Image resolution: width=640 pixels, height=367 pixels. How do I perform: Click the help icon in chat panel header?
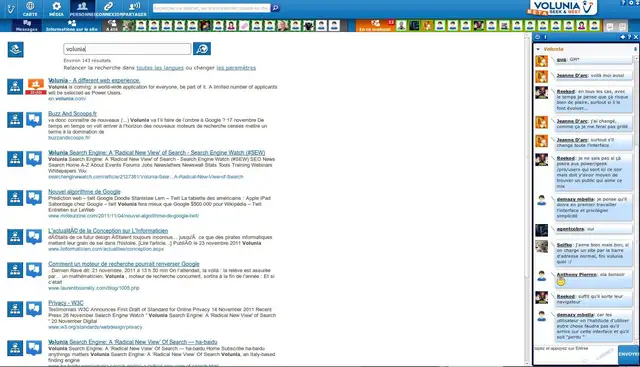coord(629,37)
